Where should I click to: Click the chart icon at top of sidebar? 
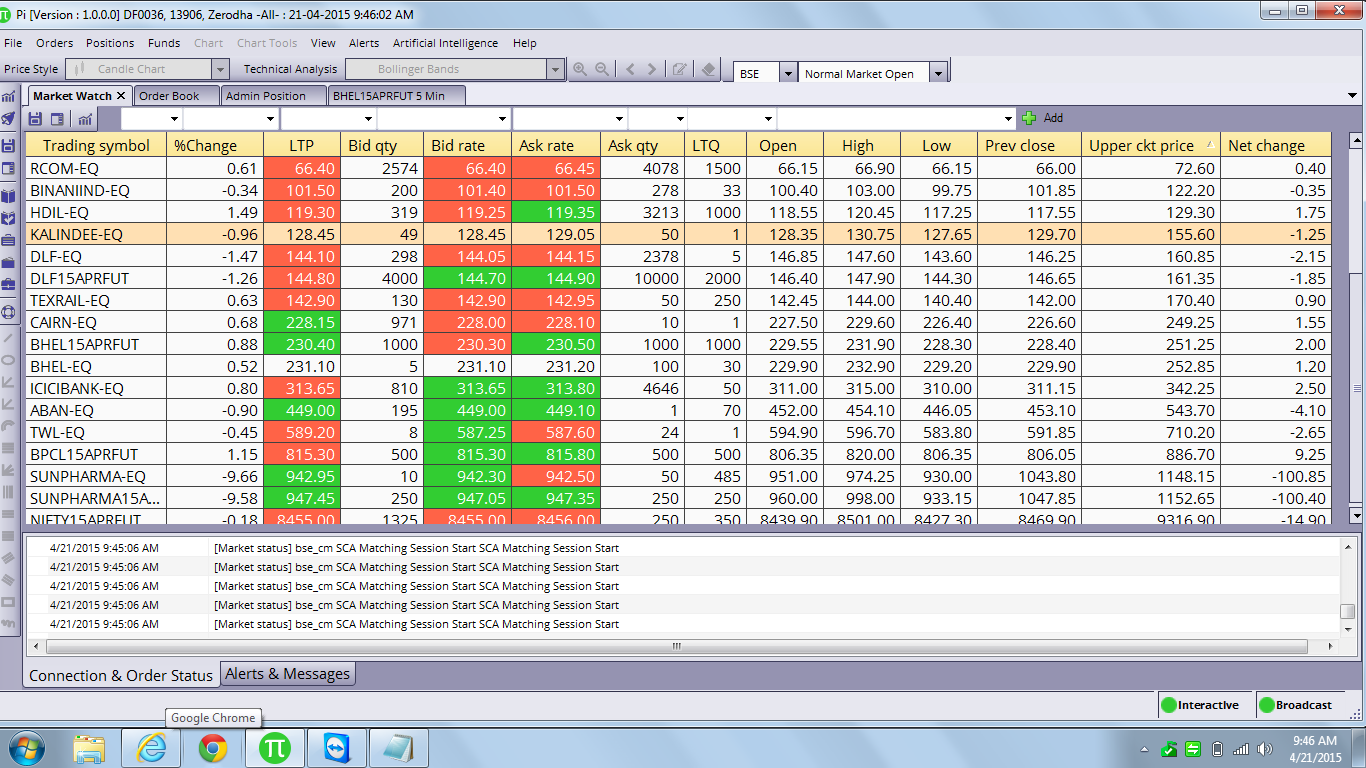pos(9,97)
